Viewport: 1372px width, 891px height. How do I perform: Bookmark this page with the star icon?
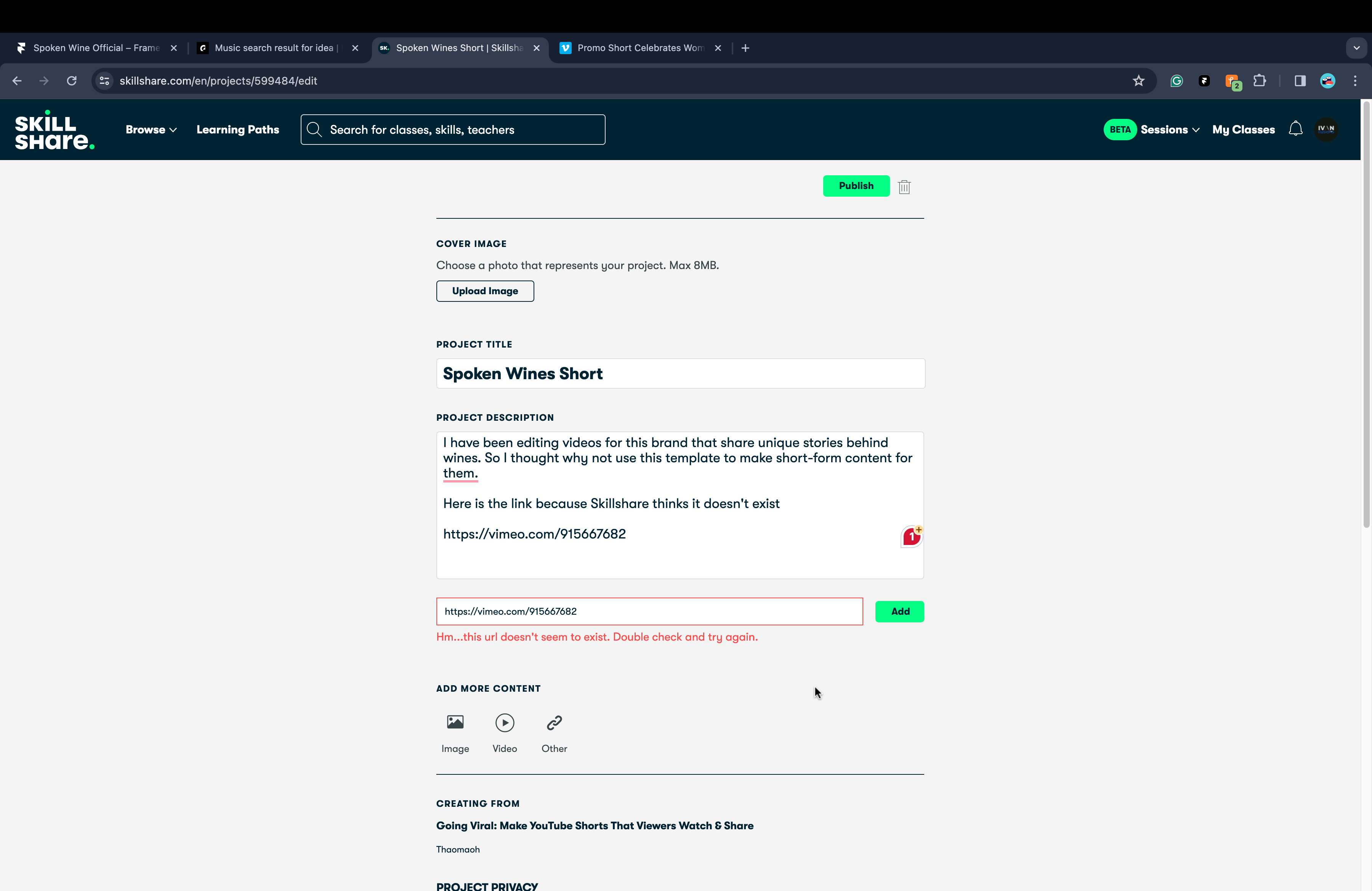tap(1138, 81)
